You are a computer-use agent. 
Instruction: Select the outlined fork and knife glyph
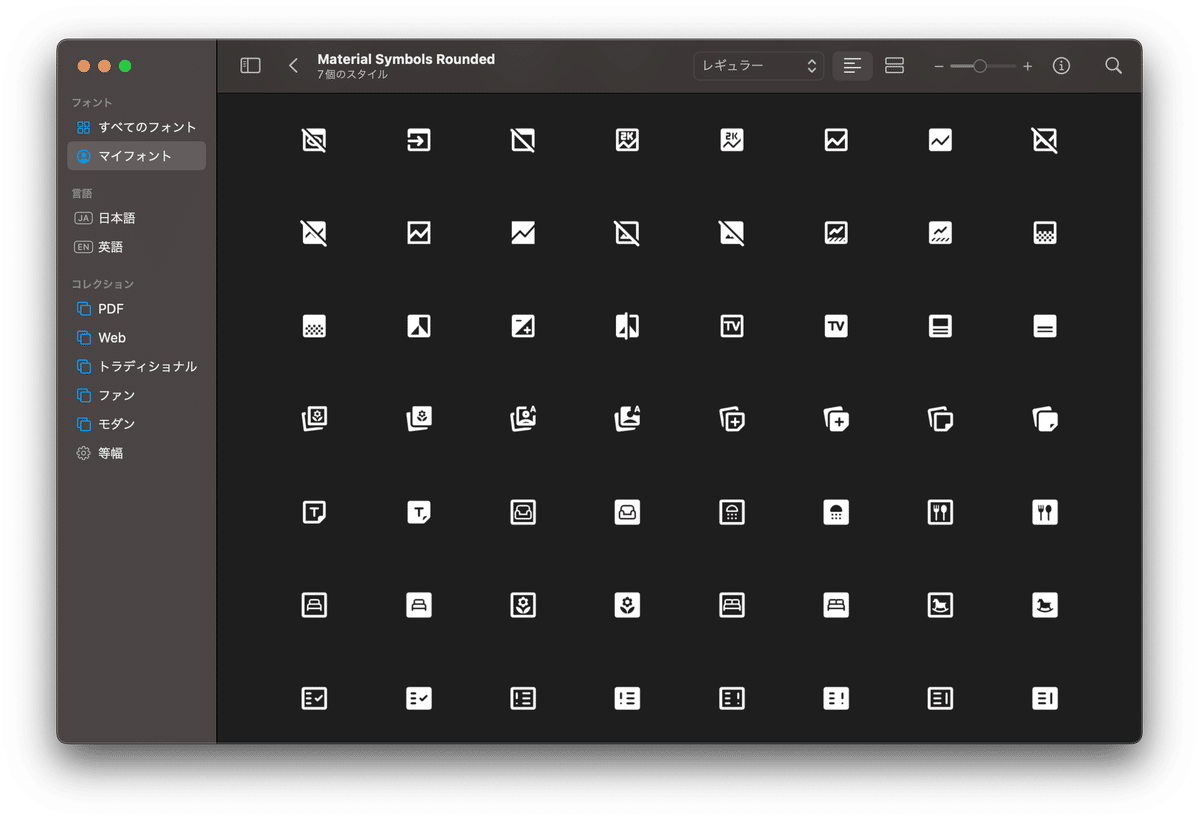940,512
